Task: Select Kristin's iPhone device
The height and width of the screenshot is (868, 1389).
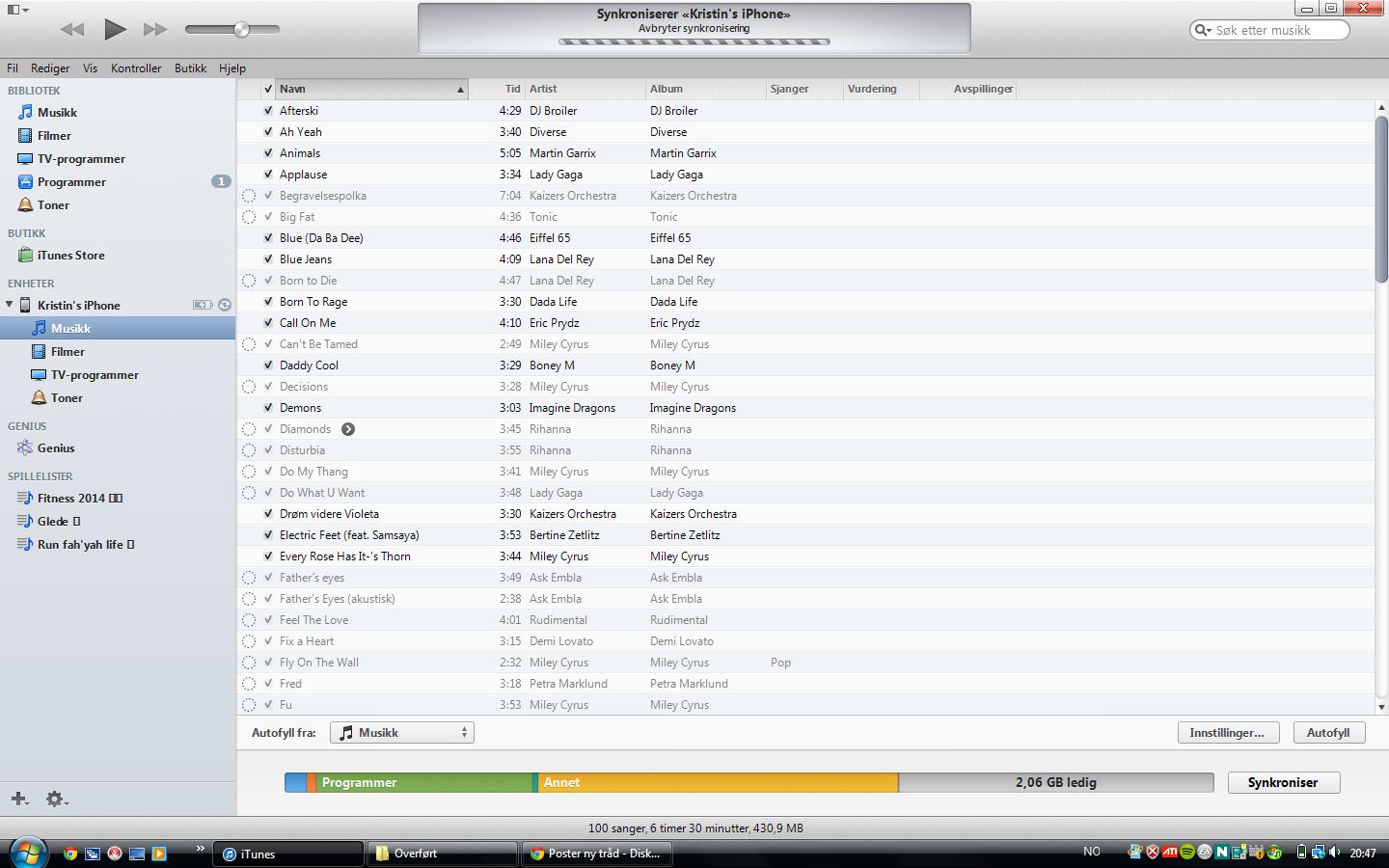Action: tap(79, 306)
